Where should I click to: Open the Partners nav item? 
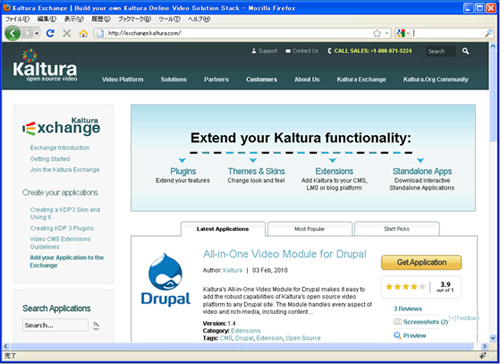tap(216, 79)
